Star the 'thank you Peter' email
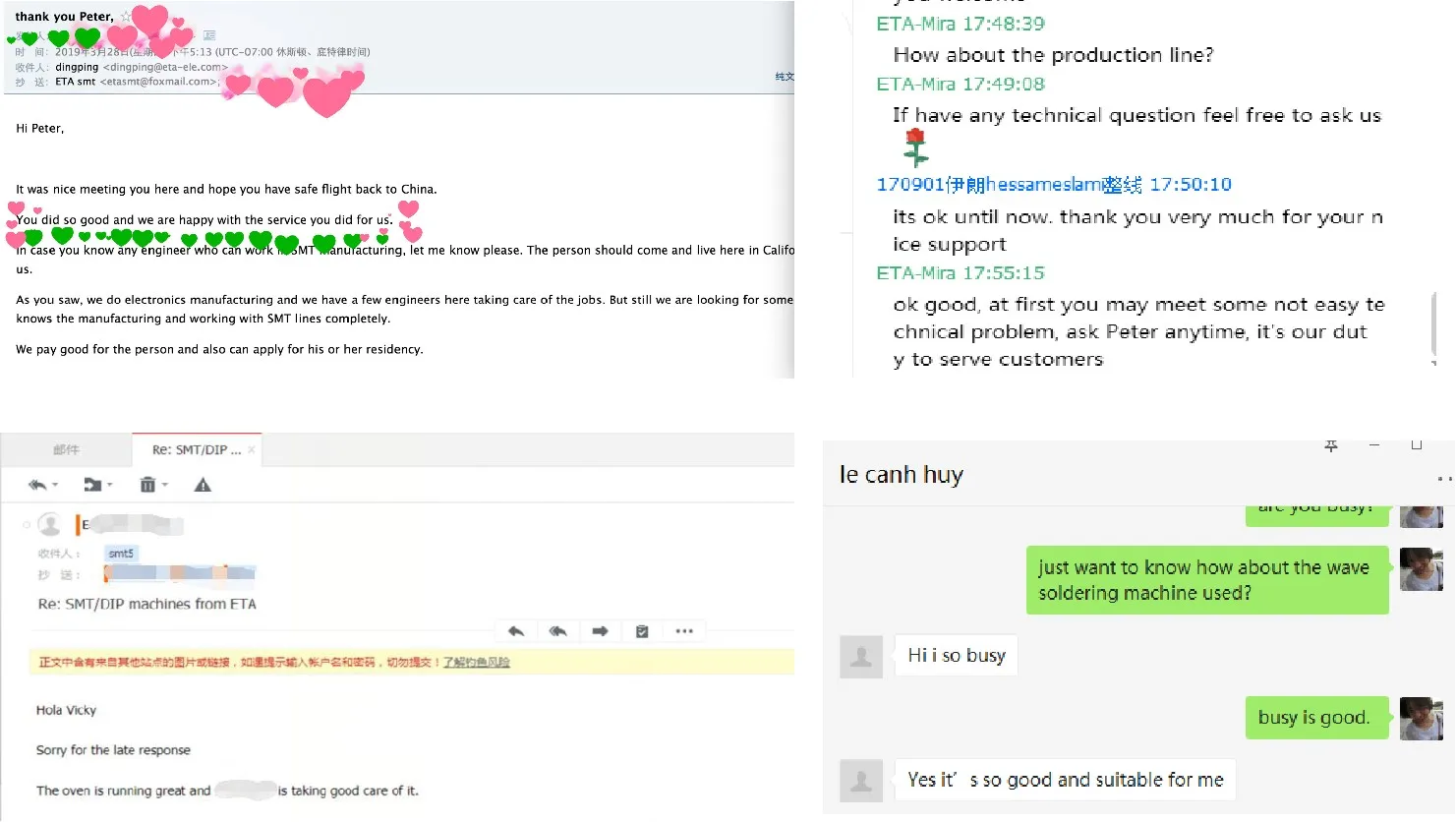 pos(126,17)
